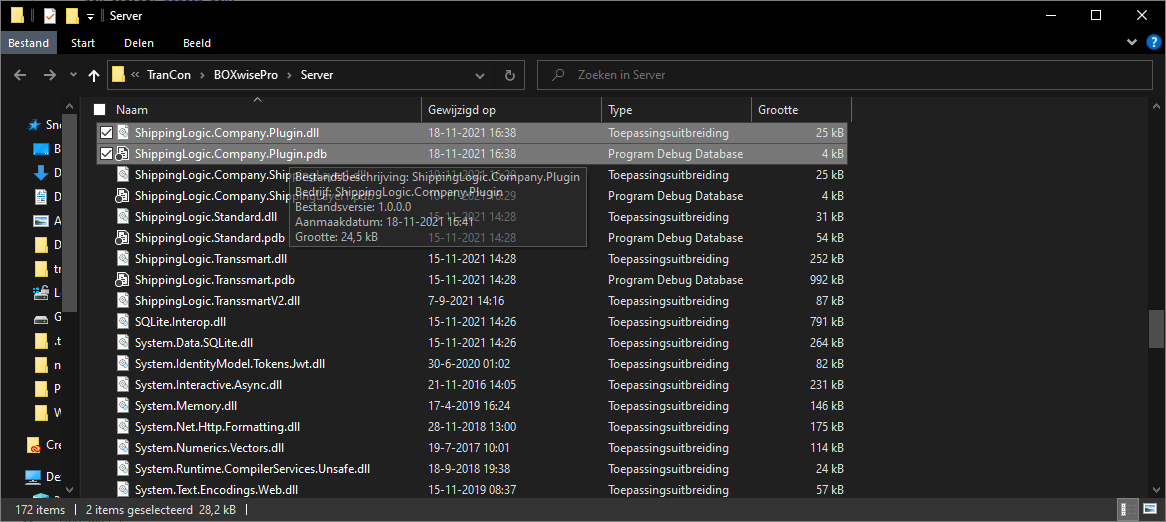Switch to the Beeld ribbon tab
Screen dimensions: 1166x522
197,43
